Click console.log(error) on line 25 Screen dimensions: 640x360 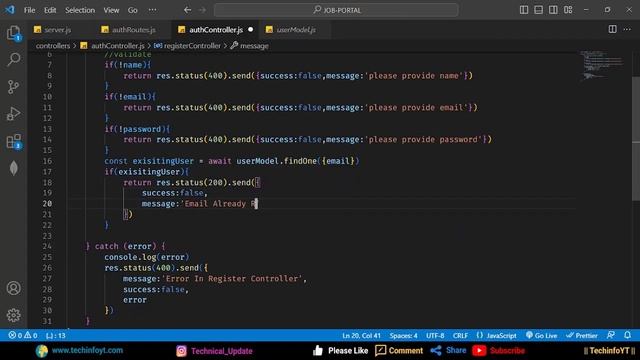pos(147,257)
